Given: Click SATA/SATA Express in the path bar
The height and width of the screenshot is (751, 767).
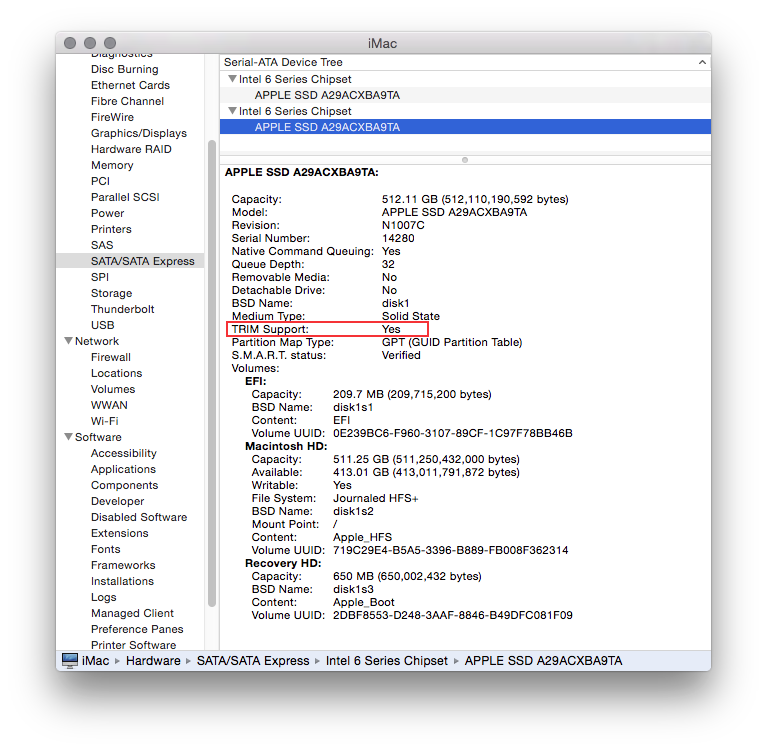Looking at the screenshot, I should (x=253, y=661).
